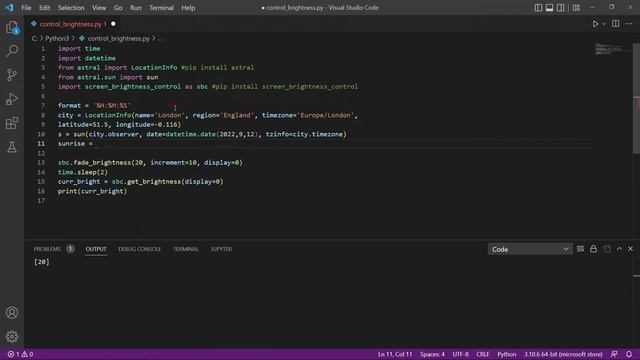Toggle the secondary side bar layout icon

click(560, 8)
